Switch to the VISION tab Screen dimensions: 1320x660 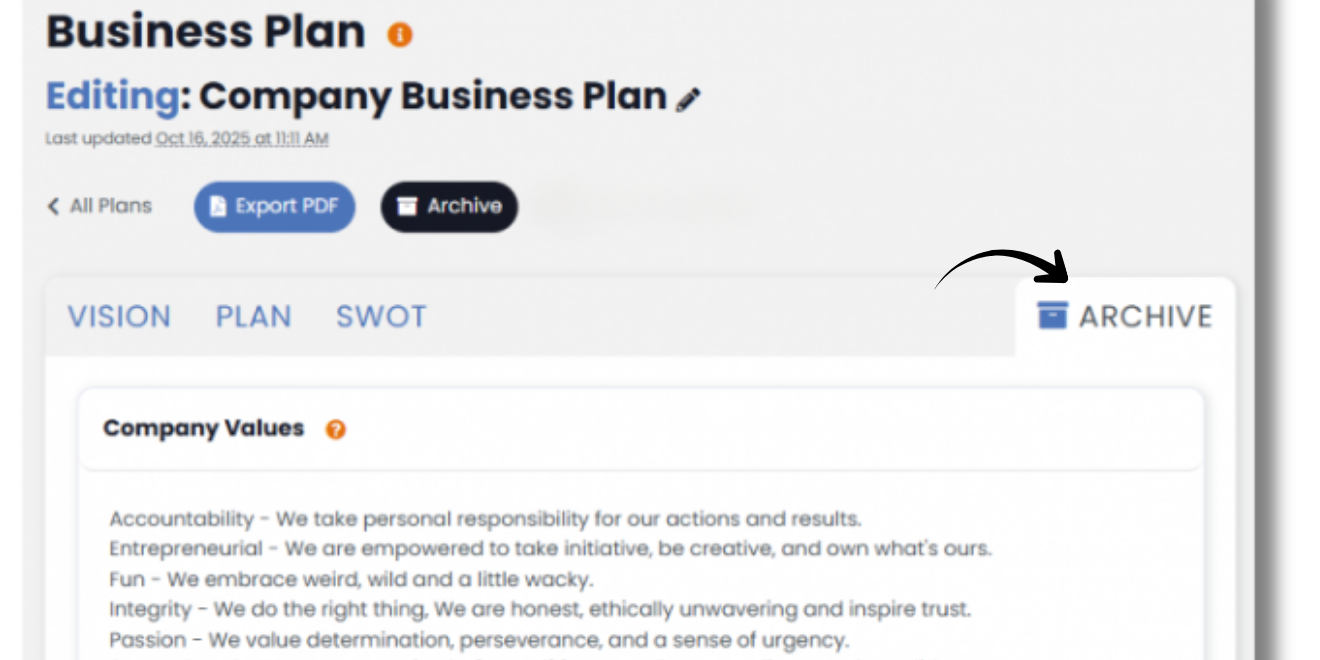tap(119, 317)
